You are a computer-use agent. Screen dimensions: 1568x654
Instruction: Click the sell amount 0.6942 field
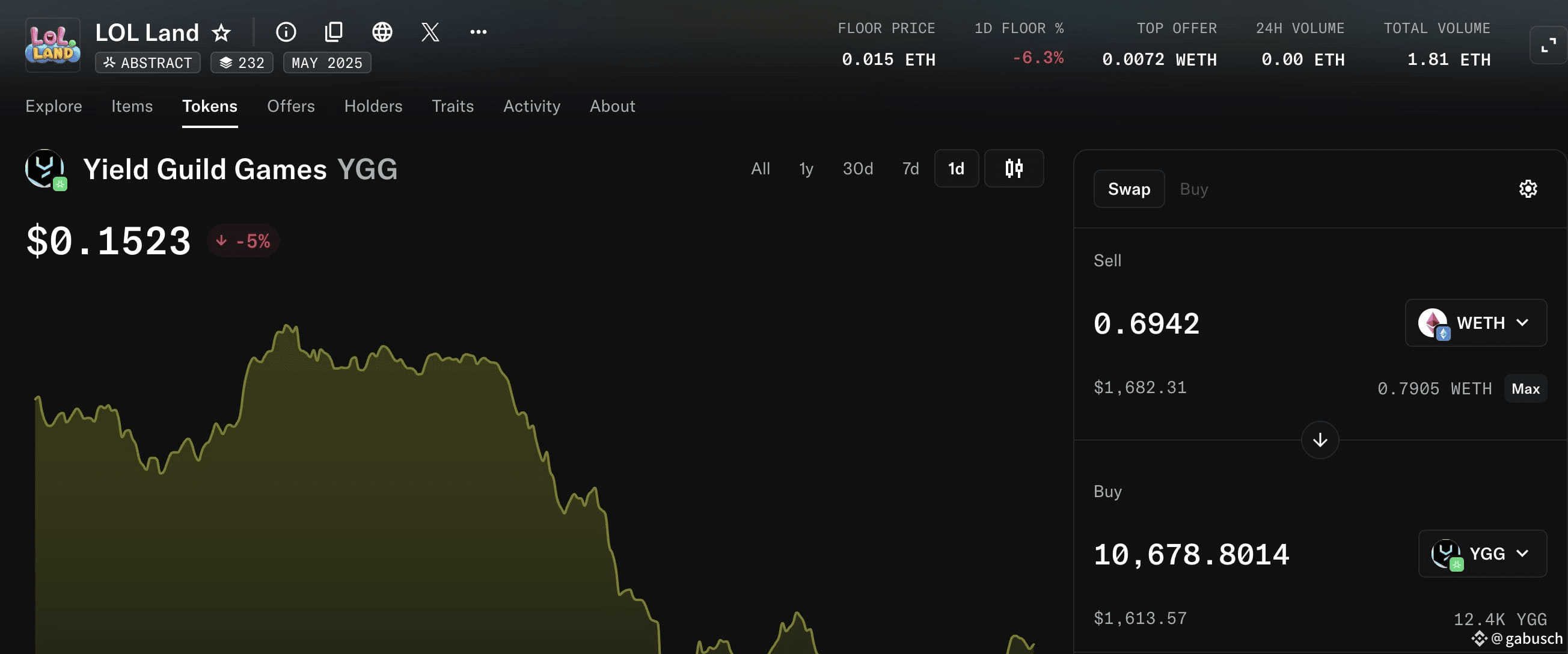pos(1146,323)
